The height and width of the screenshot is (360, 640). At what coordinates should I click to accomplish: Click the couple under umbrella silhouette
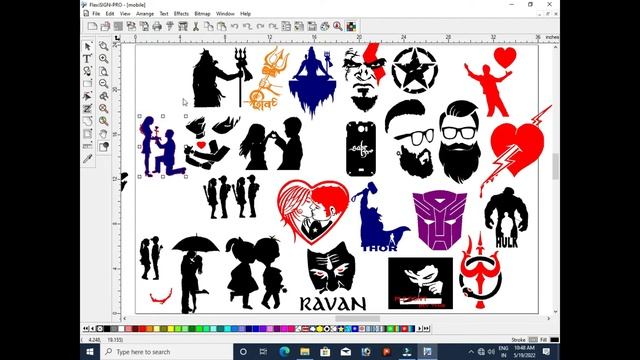coord(195,274)
